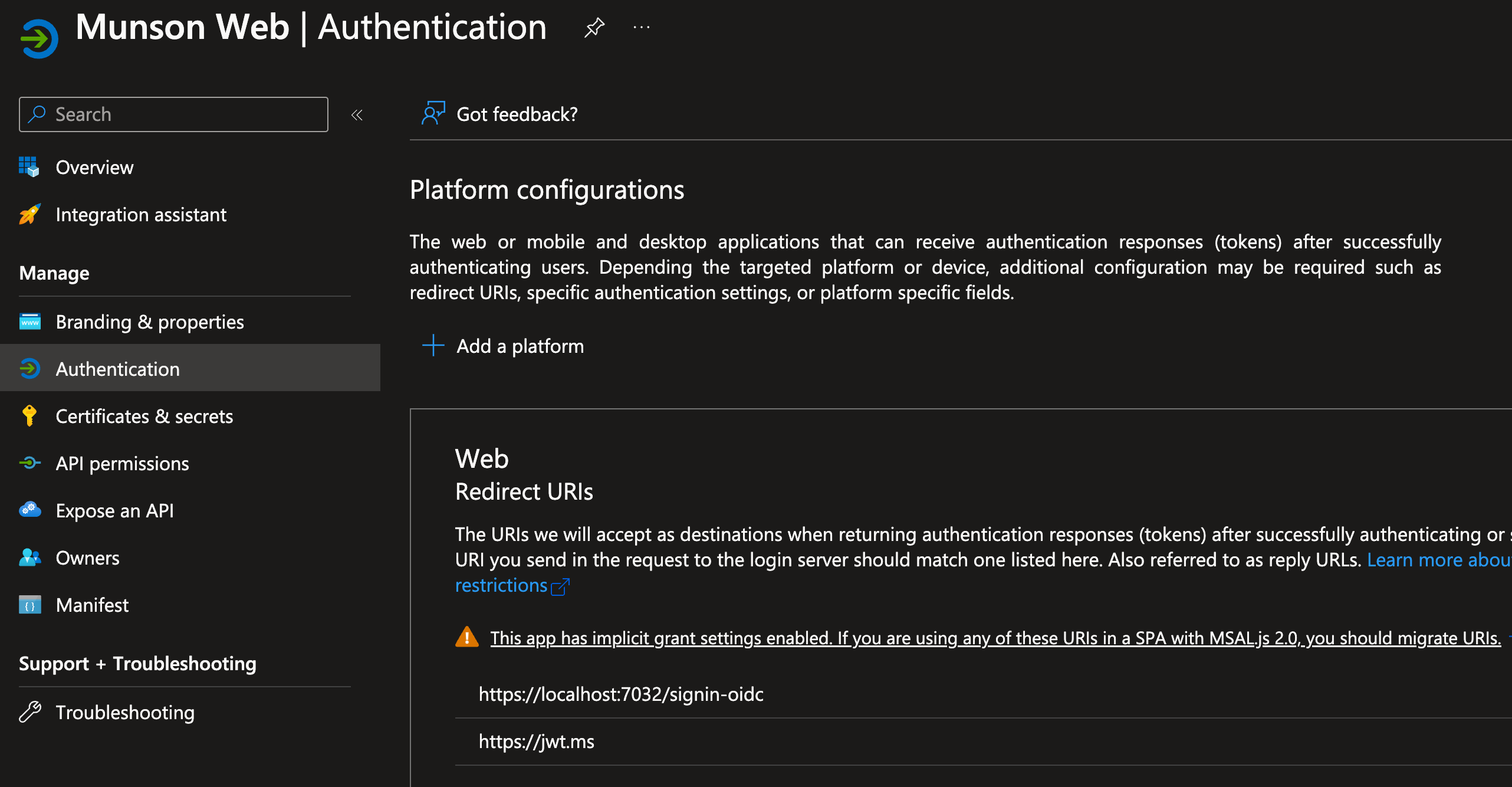Open Overview from the sidebar
Image resolution: width=1512 pixels, height=787 pixels.
(x=94, y=168)
